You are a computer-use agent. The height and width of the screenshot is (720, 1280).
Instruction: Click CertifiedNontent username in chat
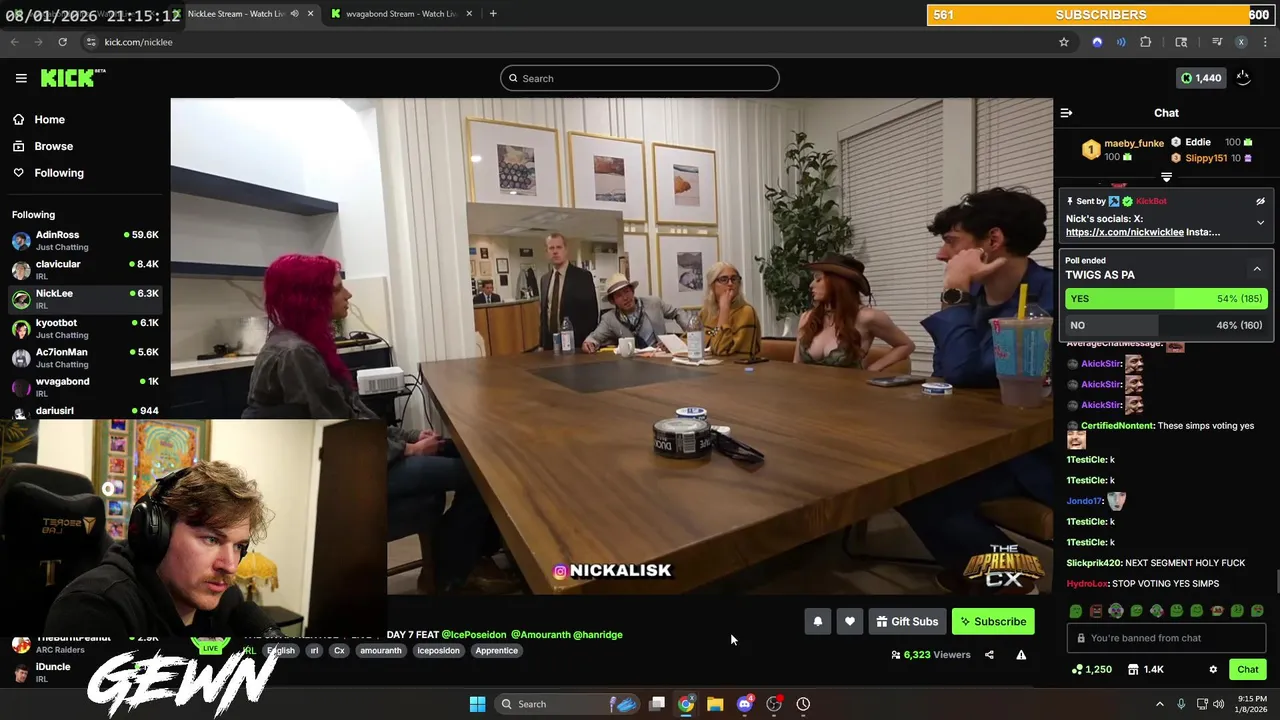click(1118, 426)
